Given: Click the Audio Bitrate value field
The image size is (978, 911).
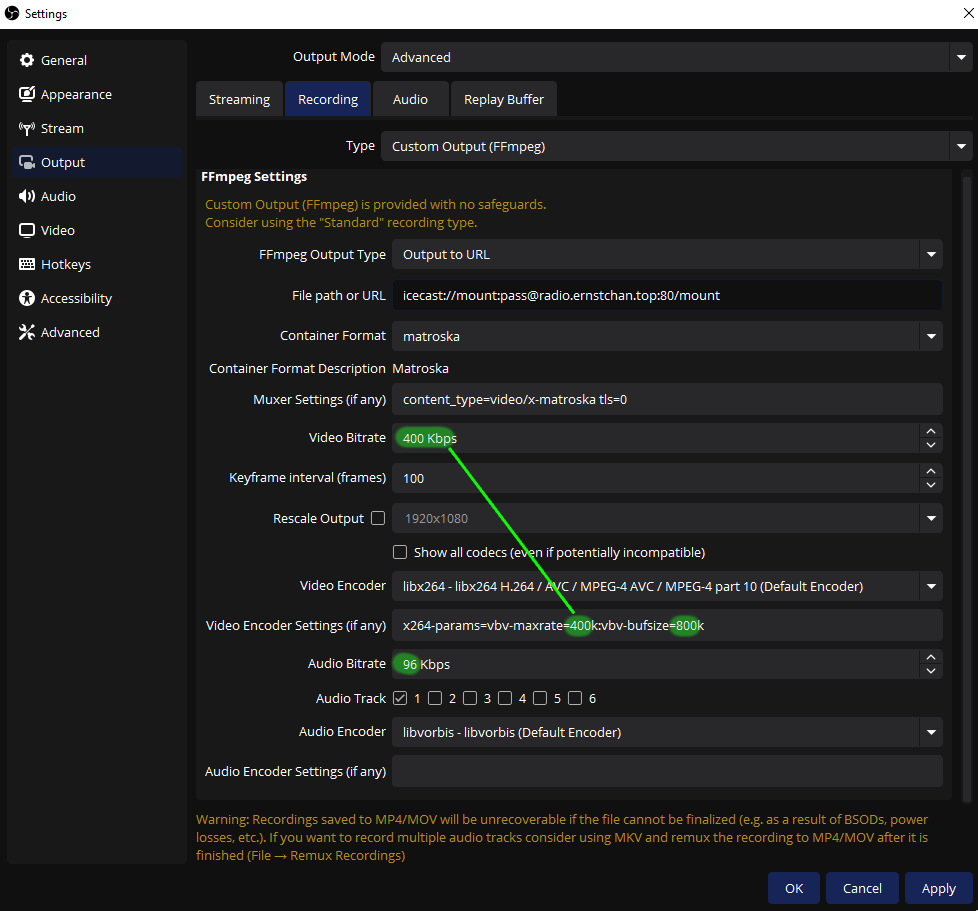Looking at the screenshot, I should click(x=656, y=664).
